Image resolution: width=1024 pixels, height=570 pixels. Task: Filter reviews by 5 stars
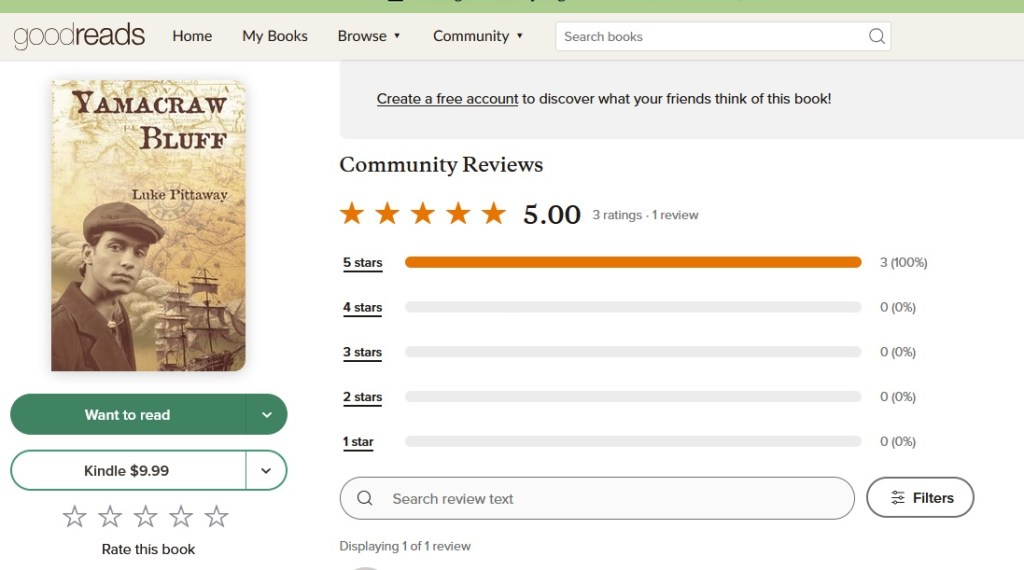tap(362, 263)
